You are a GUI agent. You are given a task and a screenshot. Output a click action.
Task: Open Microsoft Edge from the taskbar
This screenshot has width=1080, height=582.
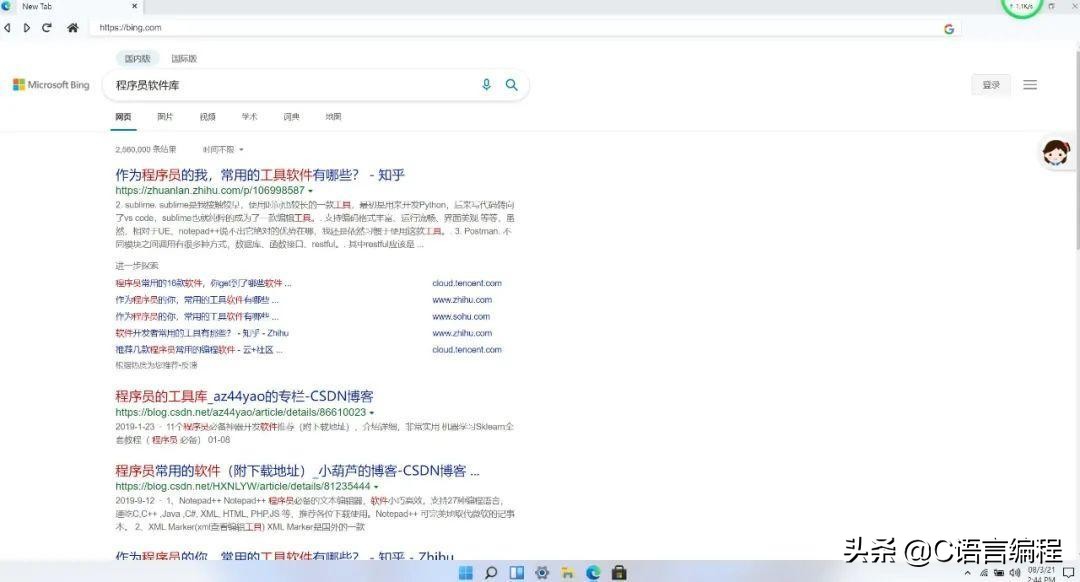click(x=592, y=573)
